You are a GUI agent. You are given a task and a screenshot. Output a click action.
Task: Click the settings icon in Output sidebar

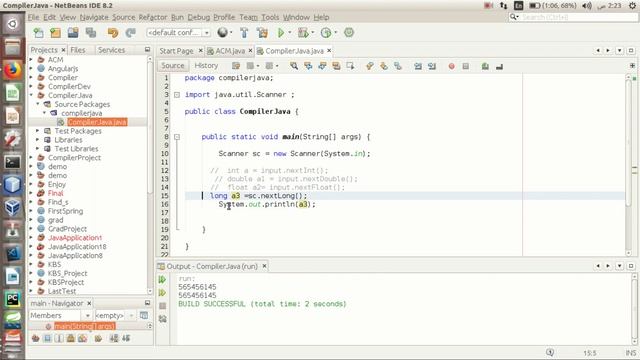[162, 319]
